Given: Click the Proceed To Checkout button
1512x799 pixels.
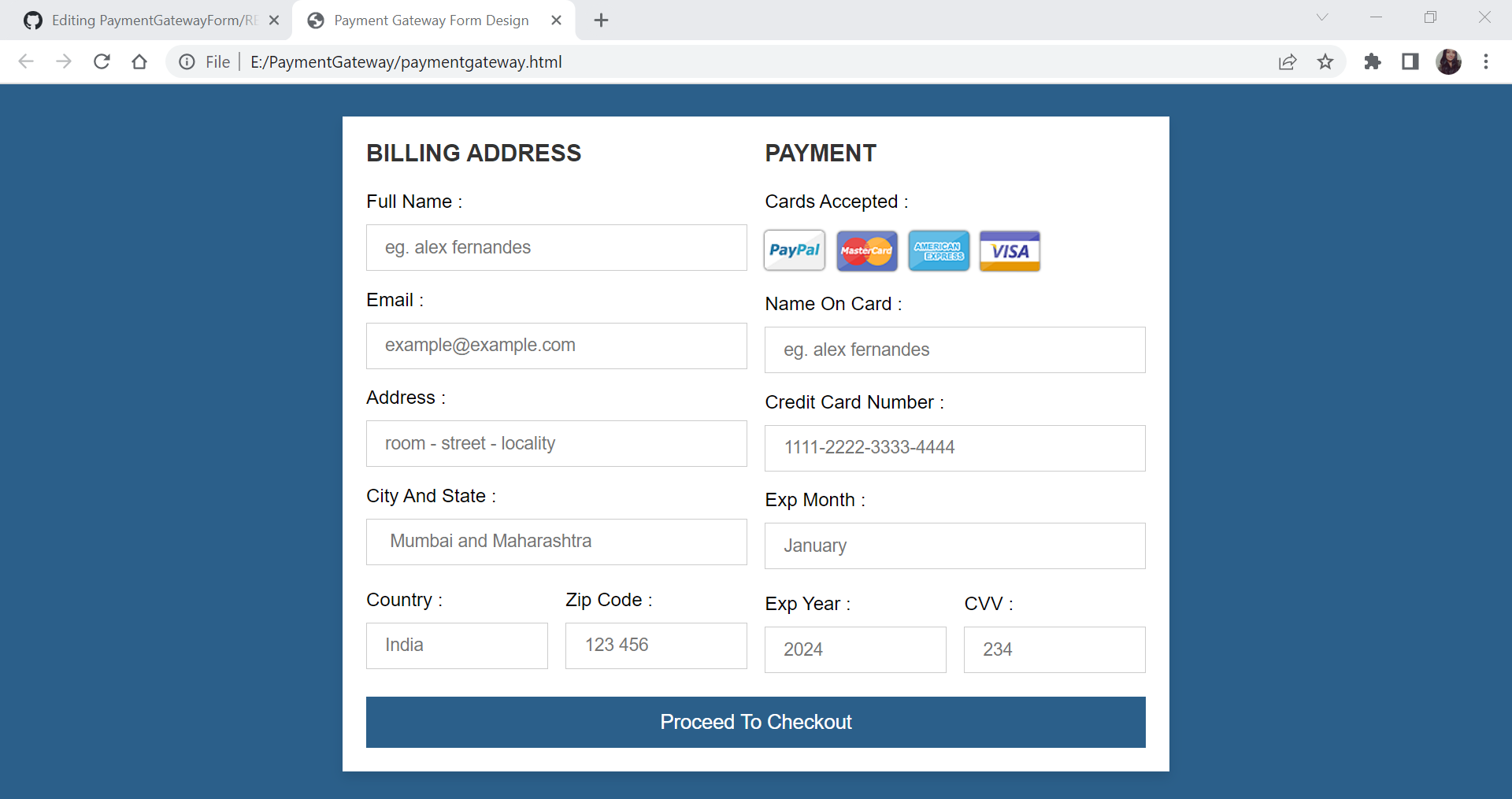Looking at the screenshot, I should point(755,722).
